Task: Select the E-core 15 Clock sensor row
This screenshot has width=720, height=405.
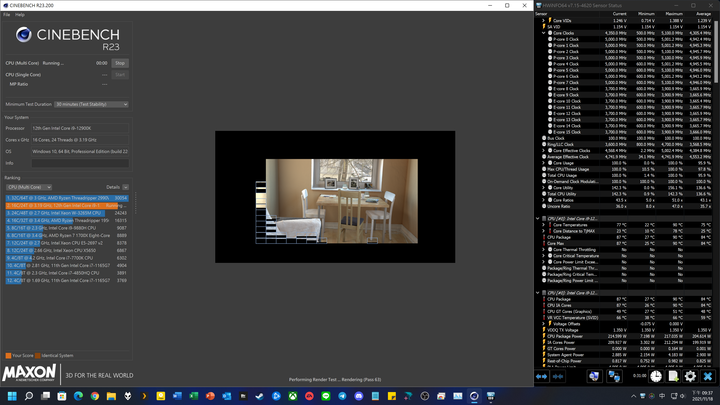Action: click(624, 132)
